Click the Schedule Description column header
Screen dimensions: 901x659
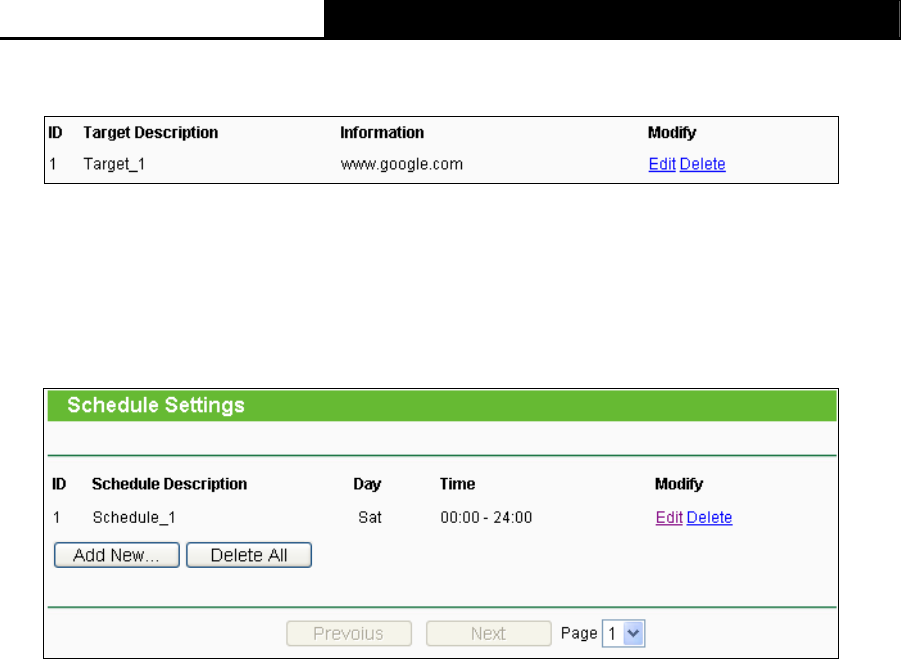[x=169, y=484]
